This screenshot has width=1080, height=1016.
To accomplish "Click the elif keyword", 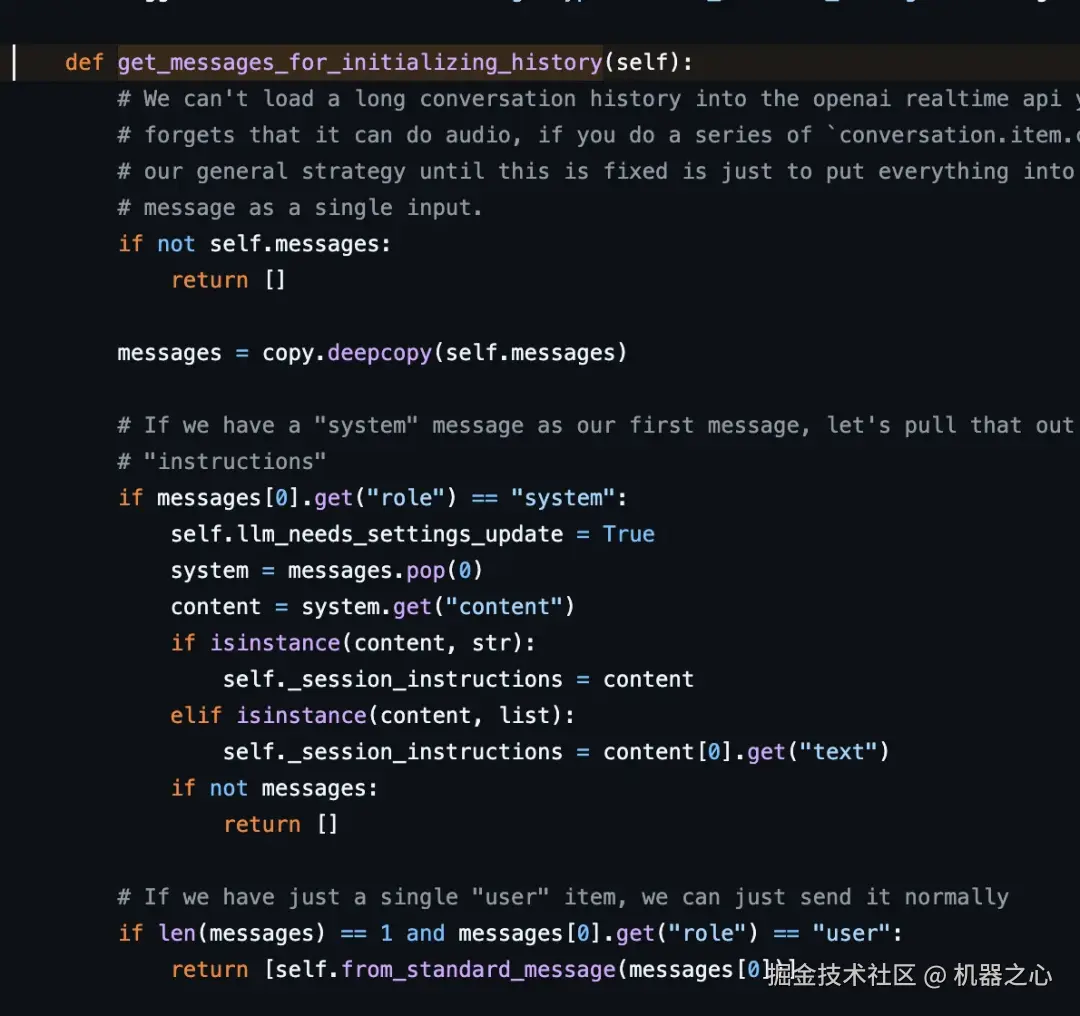I will click(196, 716).
